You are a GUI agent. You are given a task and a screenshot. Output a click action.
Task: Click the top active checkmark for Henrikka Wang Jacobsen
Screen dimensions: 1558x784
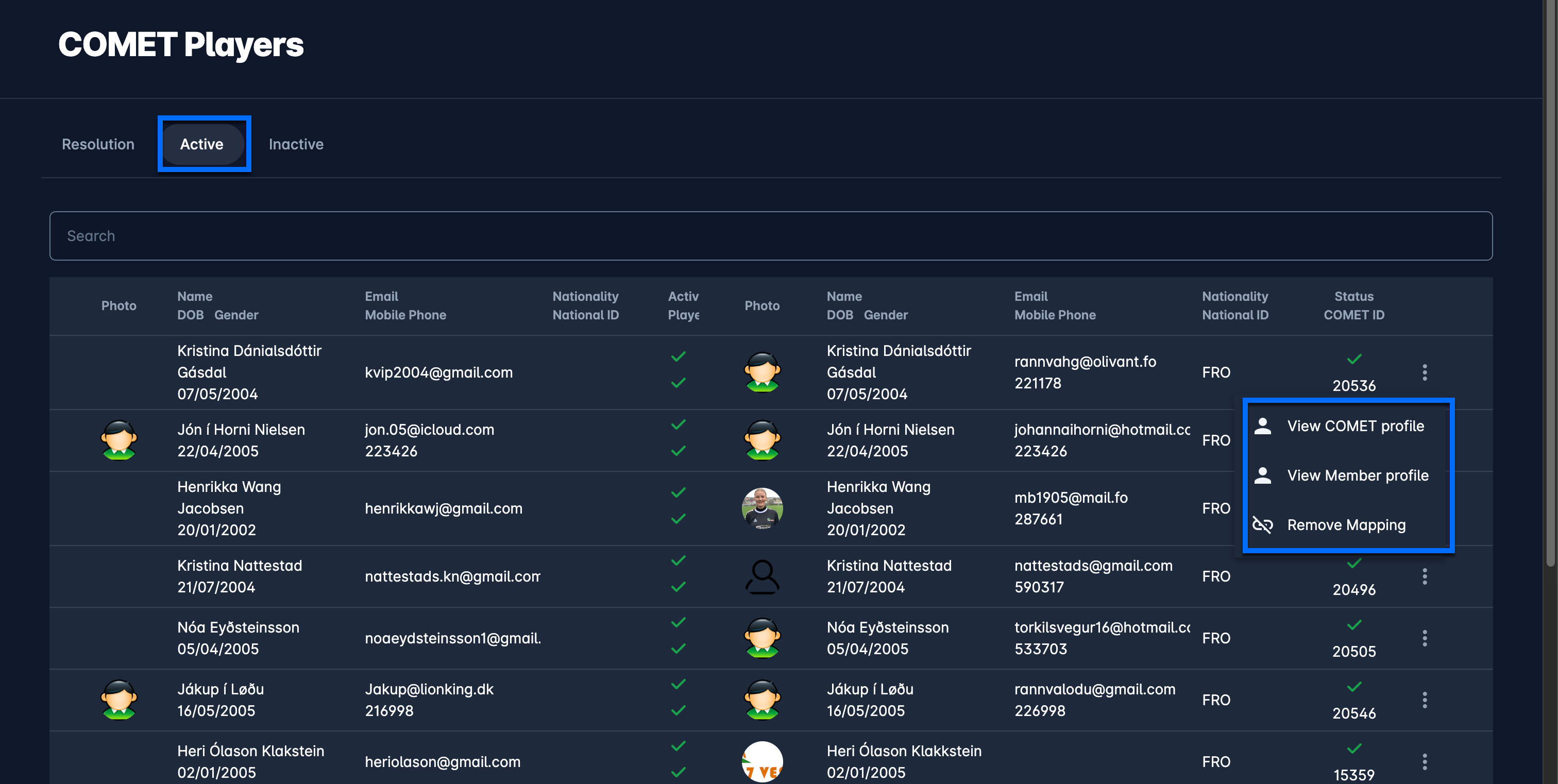click(678, 492)
